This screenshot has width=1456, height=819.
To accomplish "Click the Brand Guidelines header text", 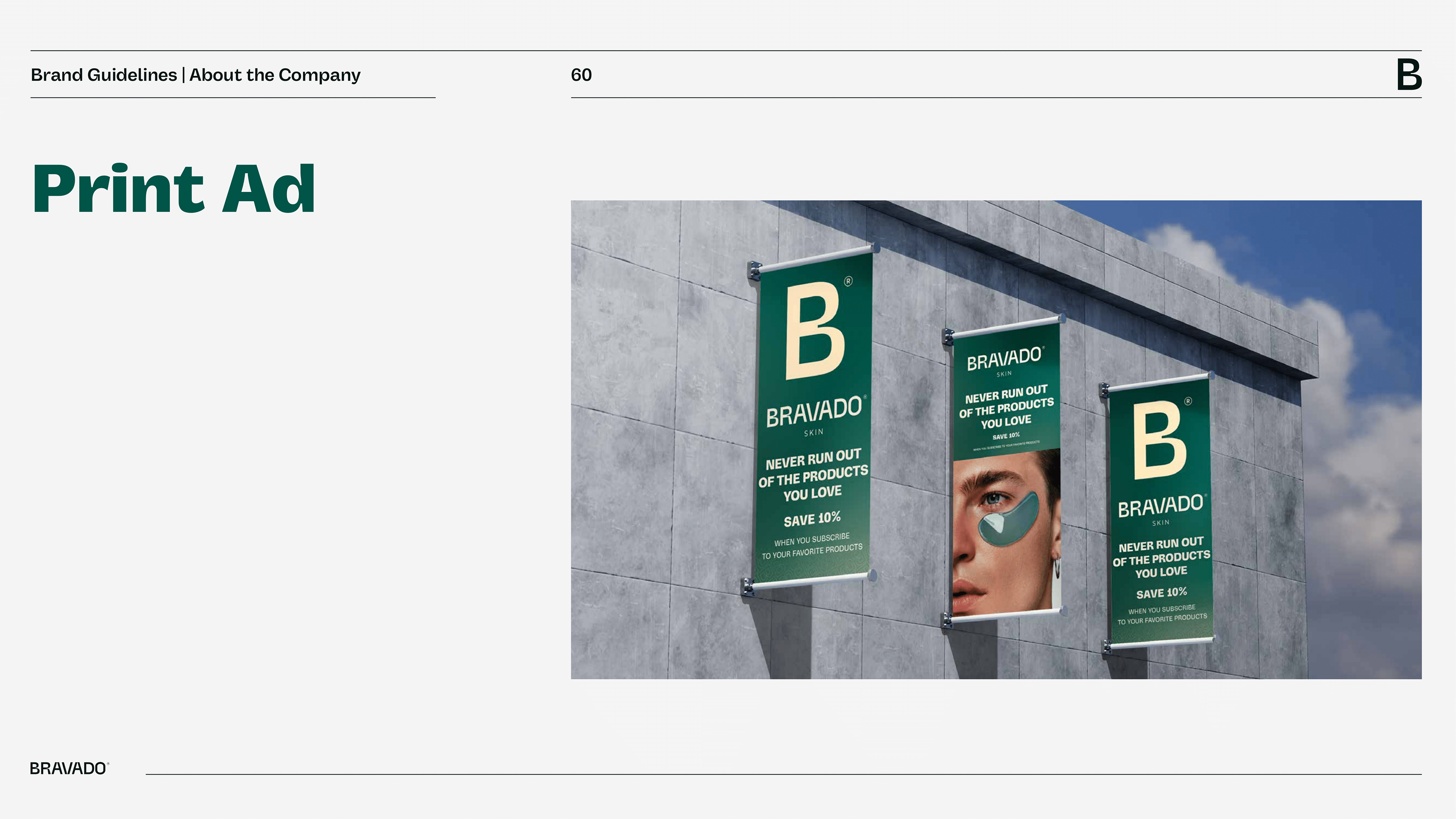I will (104, 75).
